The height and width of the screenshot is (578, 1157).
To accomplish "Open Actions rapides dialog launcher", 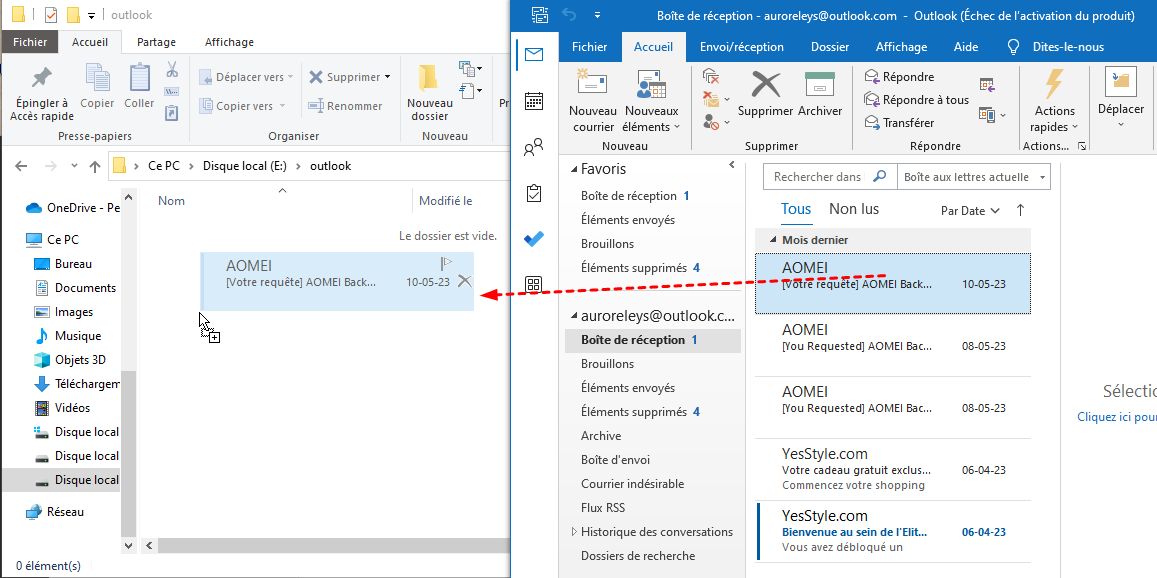I will coord(1082,146).
